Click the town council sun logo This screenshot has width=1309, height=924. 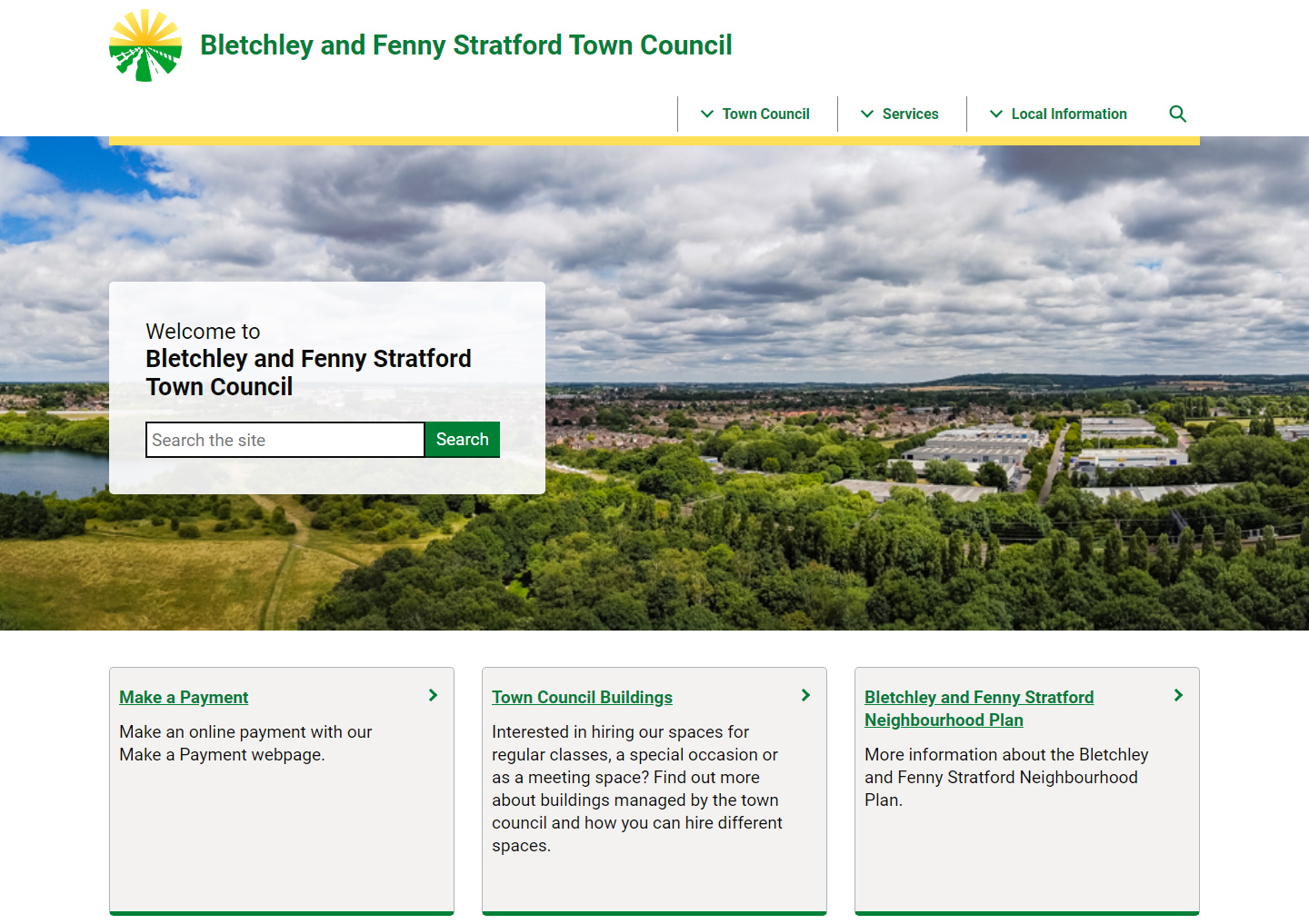click(145, 45)
